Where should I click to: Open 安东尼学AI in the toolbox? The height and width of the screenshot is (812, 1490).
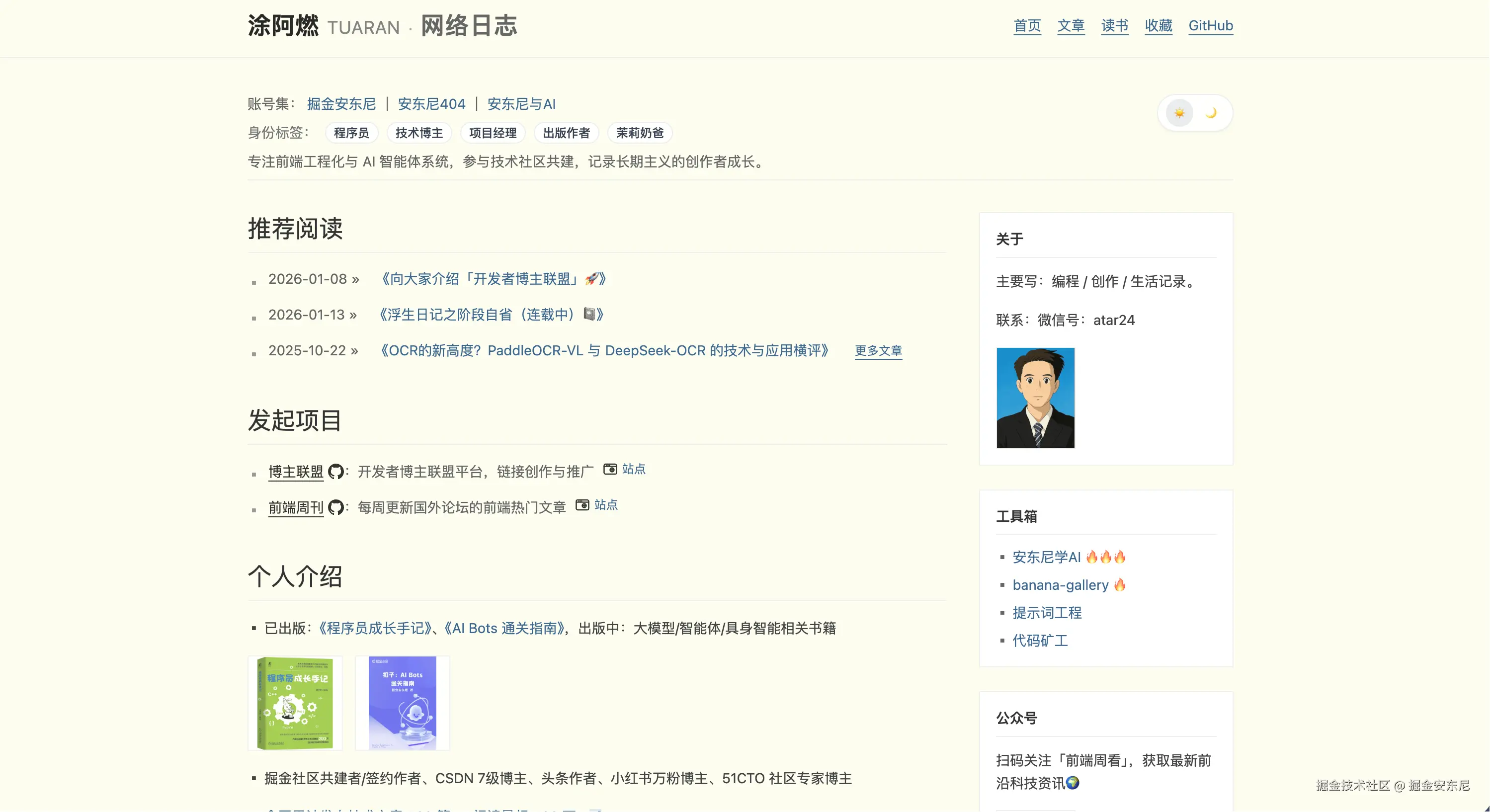click(1046, 557)
